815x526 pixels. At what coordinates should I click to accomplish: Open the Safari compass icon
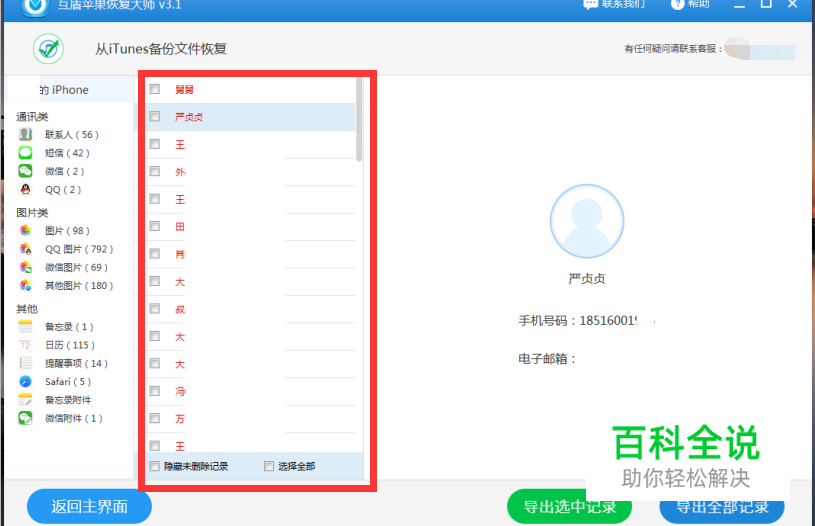(x=25, y=382)
